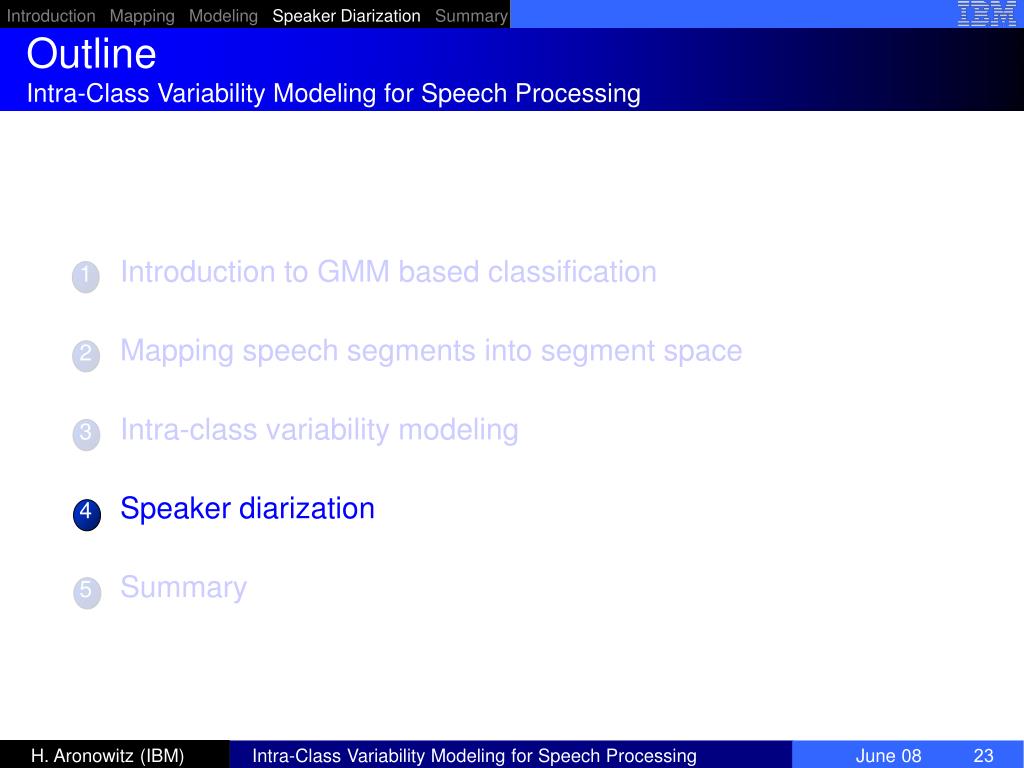The image size is (1024, 768).
Task: Click the number 1 outline bullet
Action: tap(86, 276)
